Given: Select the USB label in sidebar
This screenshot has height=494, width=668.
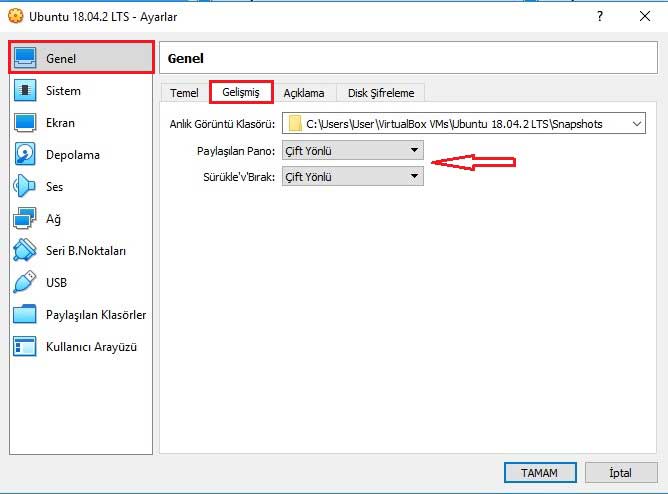Looking at the screenshot, I should point(57,282).
